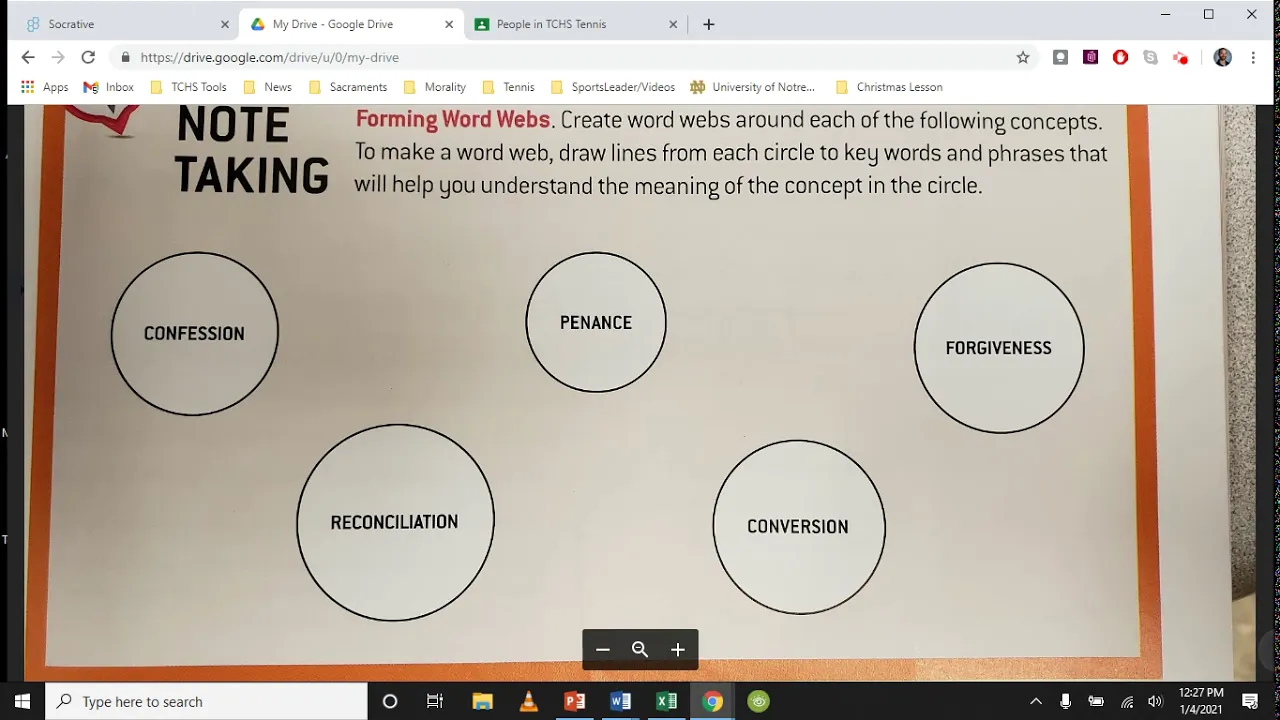
Task: Open the Chrome three-dot menu
Action: (1253, 57)
